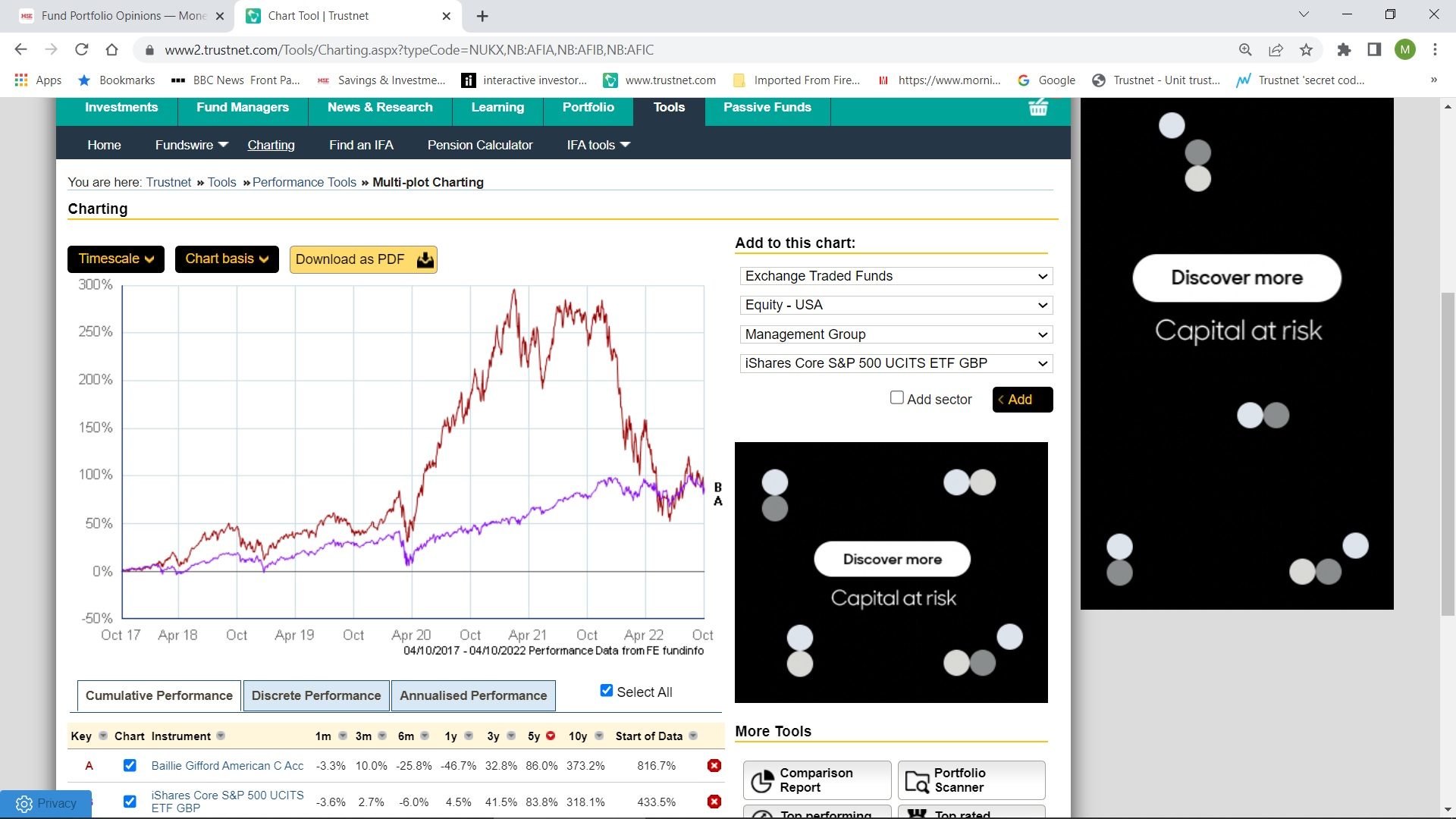Remove Baillie Gifford American fund with red X
The width and height of the screenshot is (1456, 819).
click(714, 766)
